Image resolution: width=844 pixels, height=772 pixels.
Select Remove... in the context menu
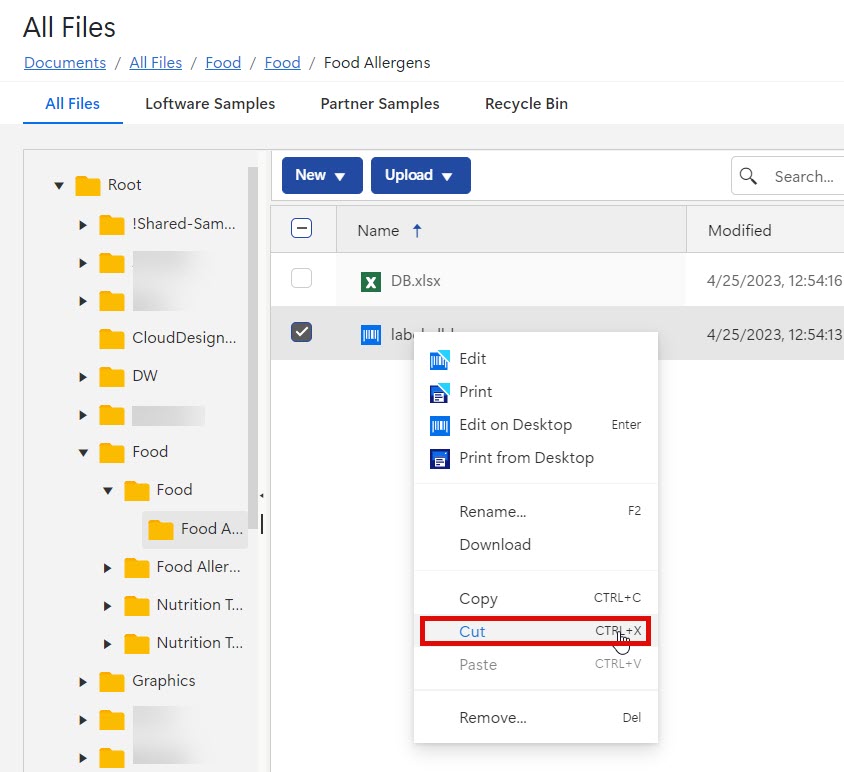click(x=492, y=717)
